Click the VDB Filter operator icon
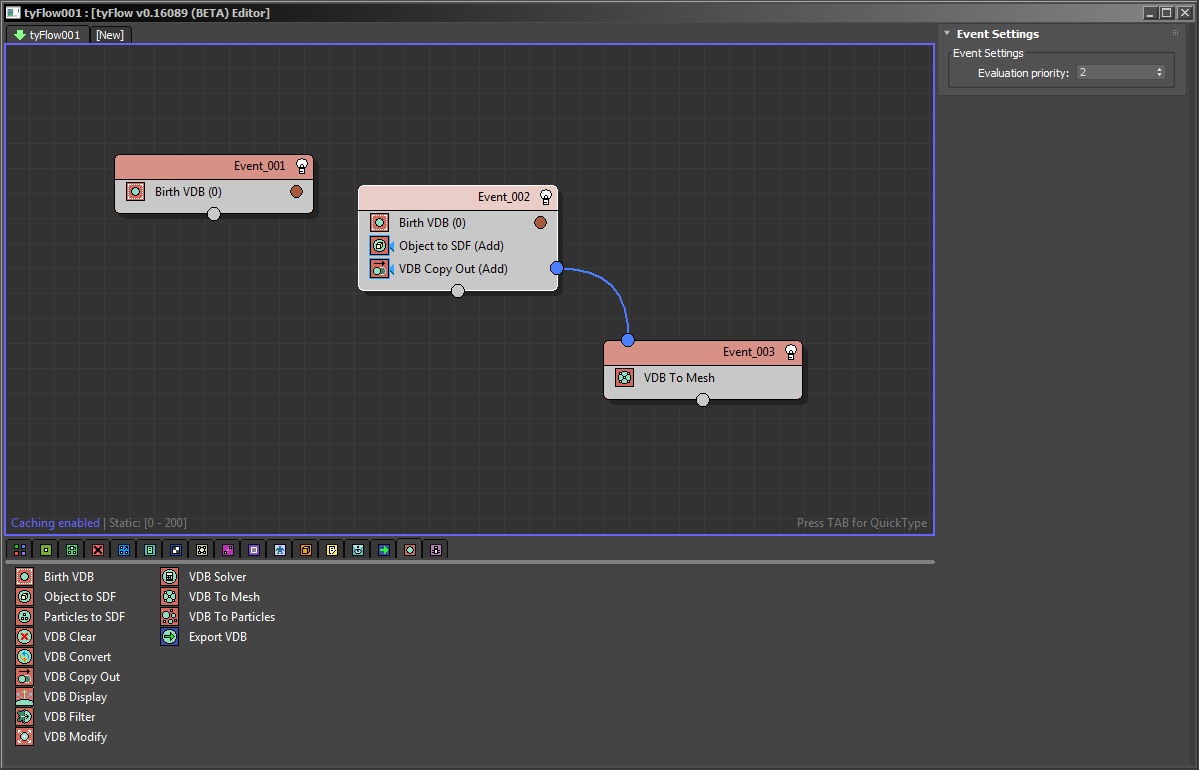The width and height of the screenshot is (1199, 770). tap(25, 717)
